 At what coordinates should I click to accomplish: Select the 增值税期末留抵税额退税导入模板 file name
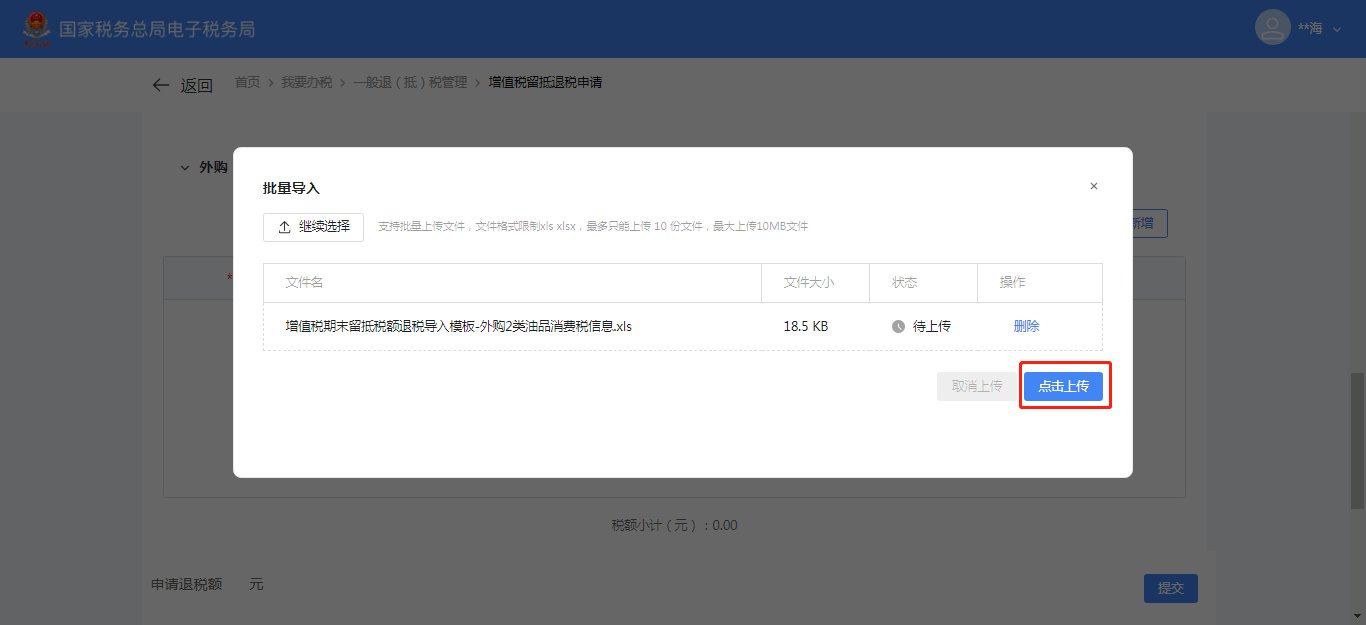(458, 326)
